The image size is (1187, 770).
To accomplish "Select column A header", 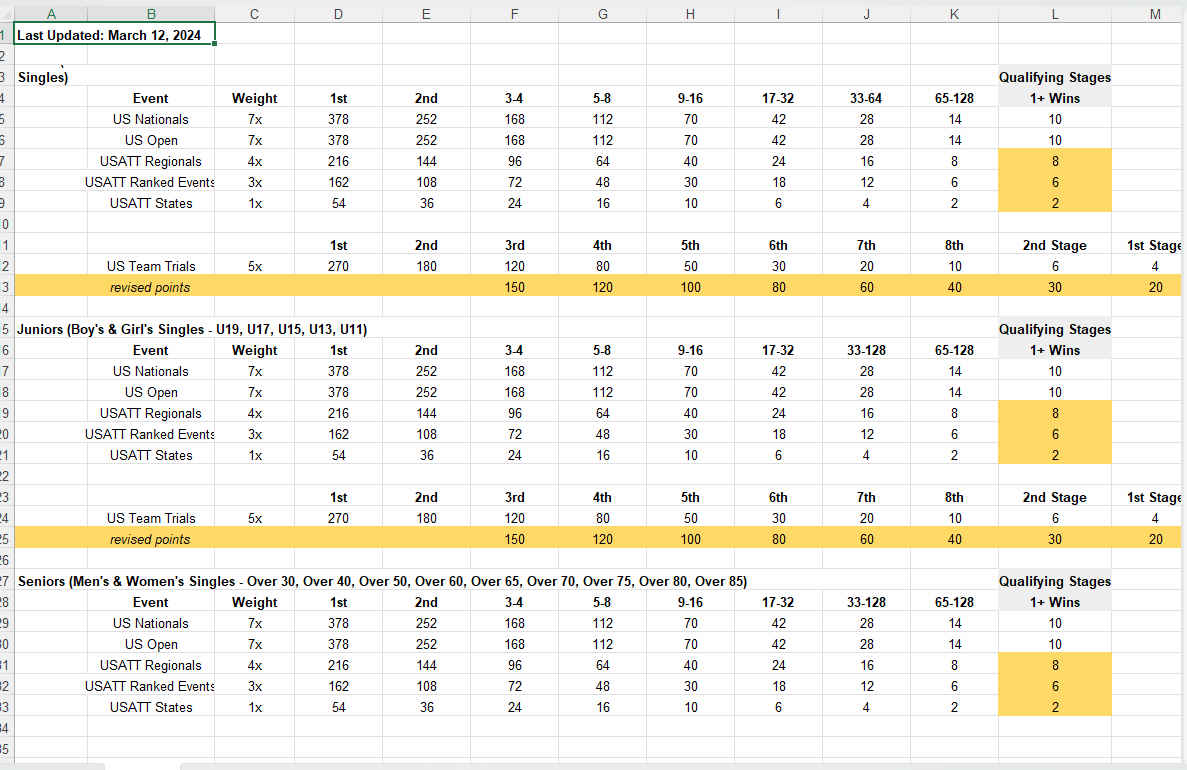I will click(x=51, y=14).
